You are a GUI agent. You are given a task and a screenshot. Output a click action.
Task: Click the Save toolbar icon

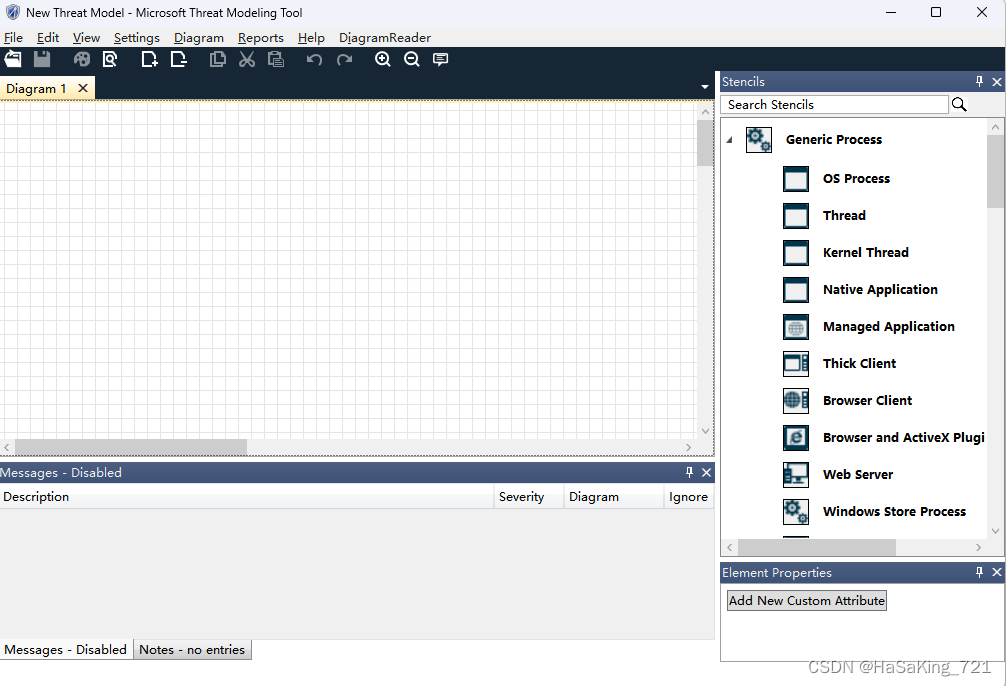click(42, 60)
